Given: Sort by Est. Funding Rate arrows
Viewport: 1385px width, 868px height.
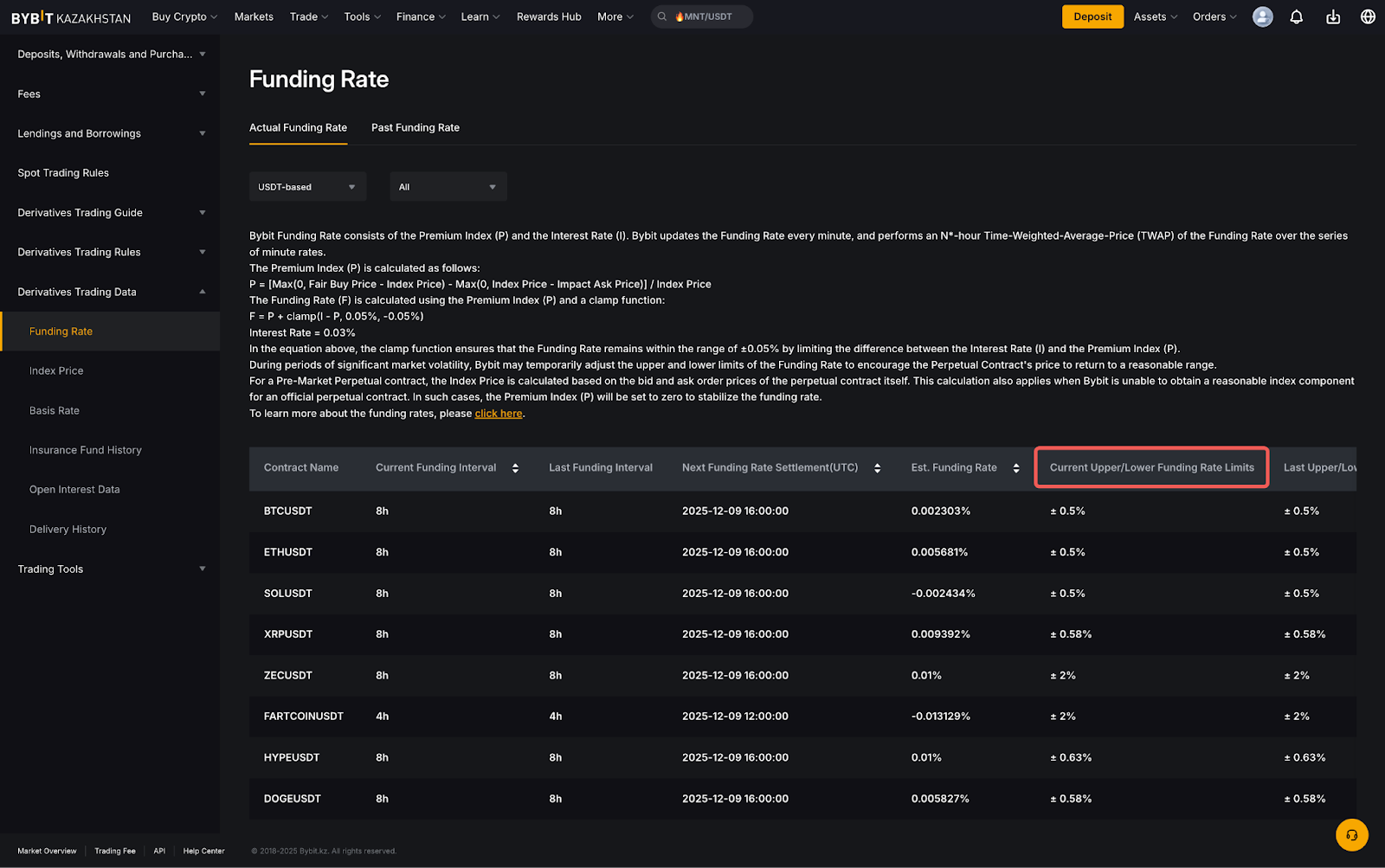Looking at the screenshot, I should tap(1015, 468).
